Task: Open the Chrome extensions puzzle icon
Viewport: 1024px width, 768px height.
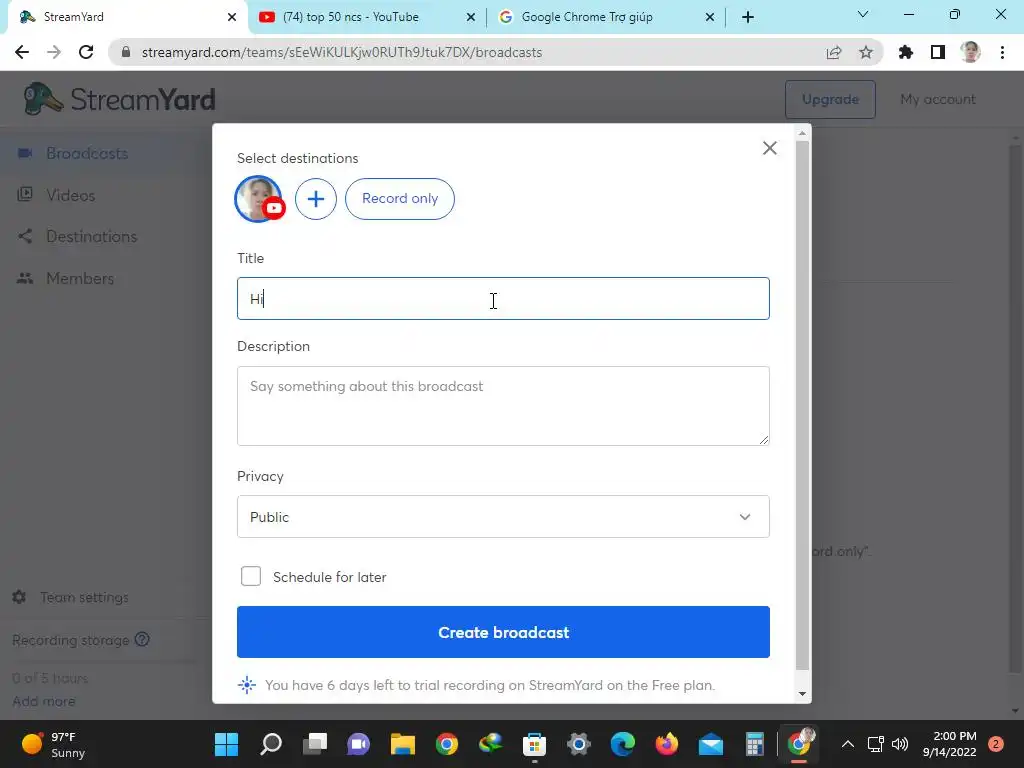Action: 905,52
